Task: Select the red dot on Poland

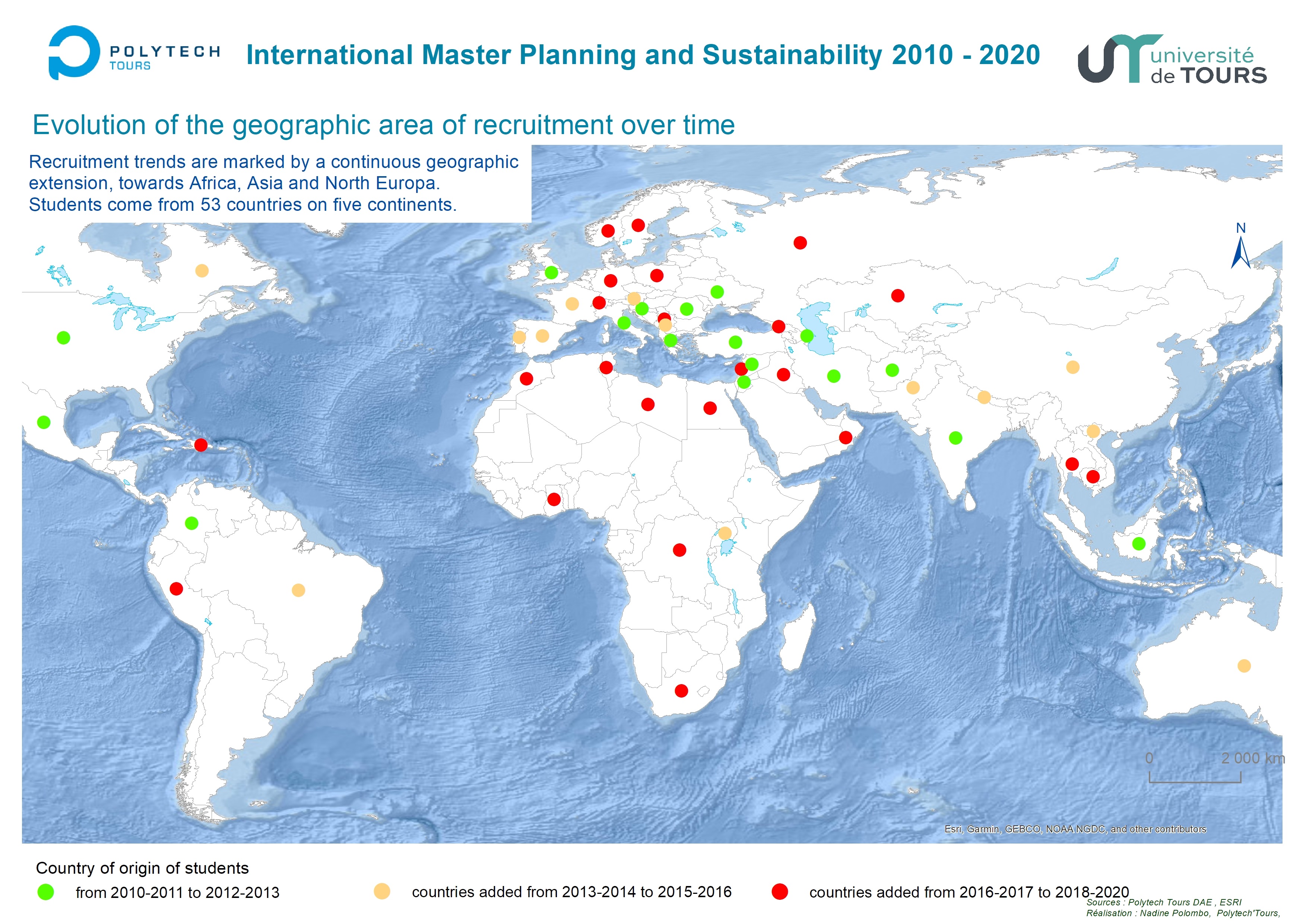Action: 657,275
